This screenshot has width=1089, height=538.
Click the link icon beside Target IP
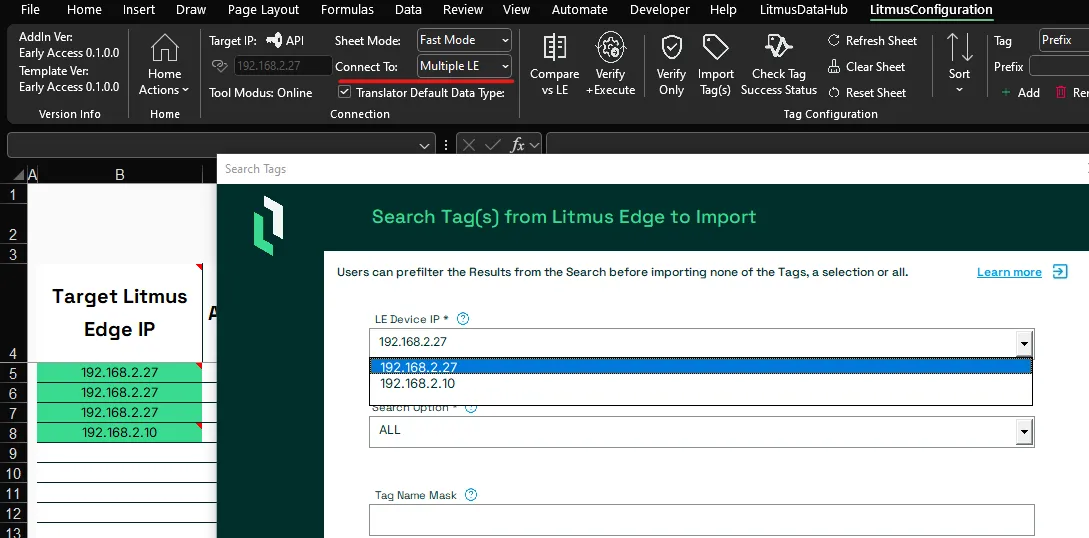coord(219,67)
